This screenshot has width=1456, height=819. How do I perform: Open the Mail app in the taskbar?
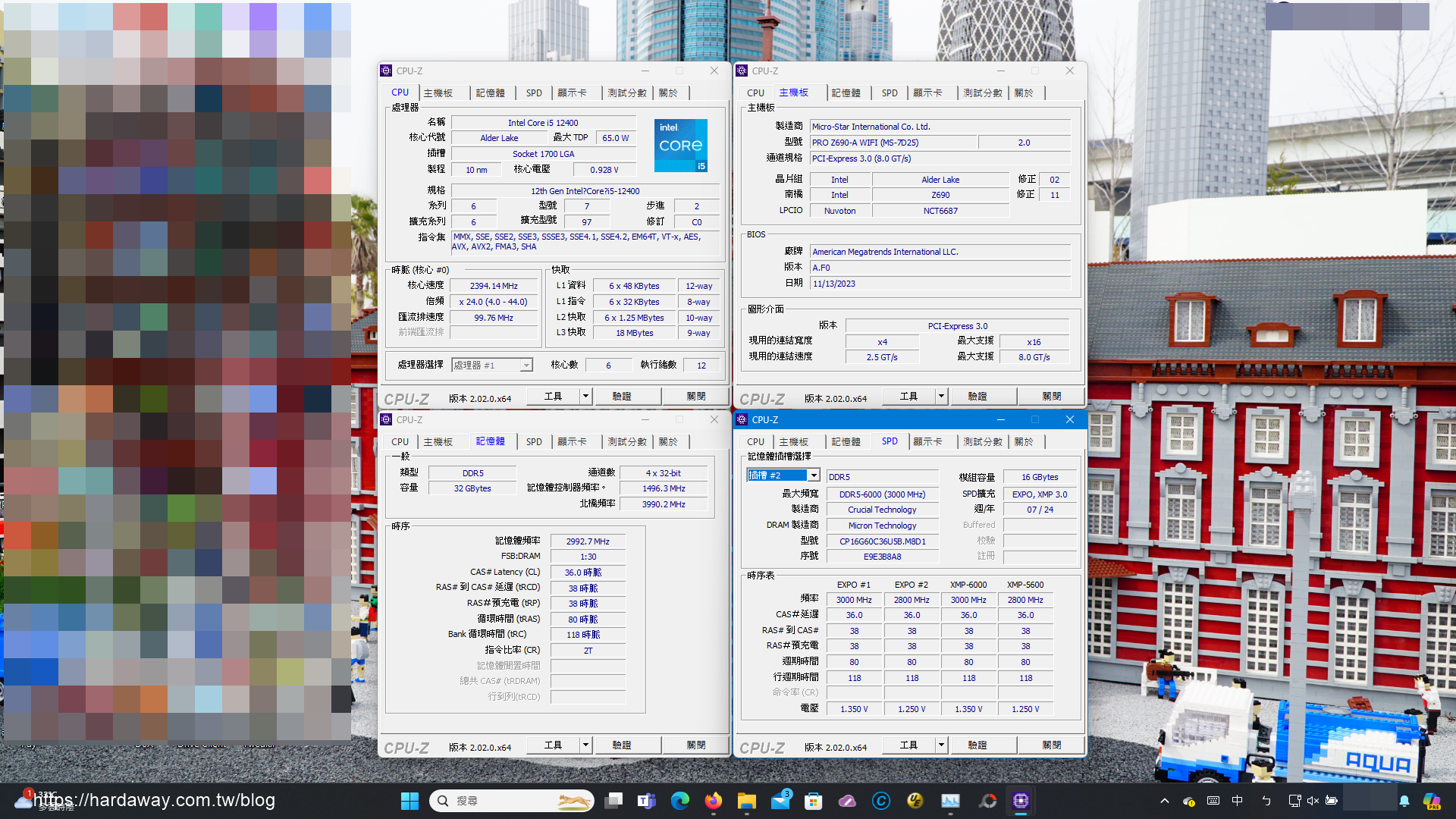pos(780,801)
